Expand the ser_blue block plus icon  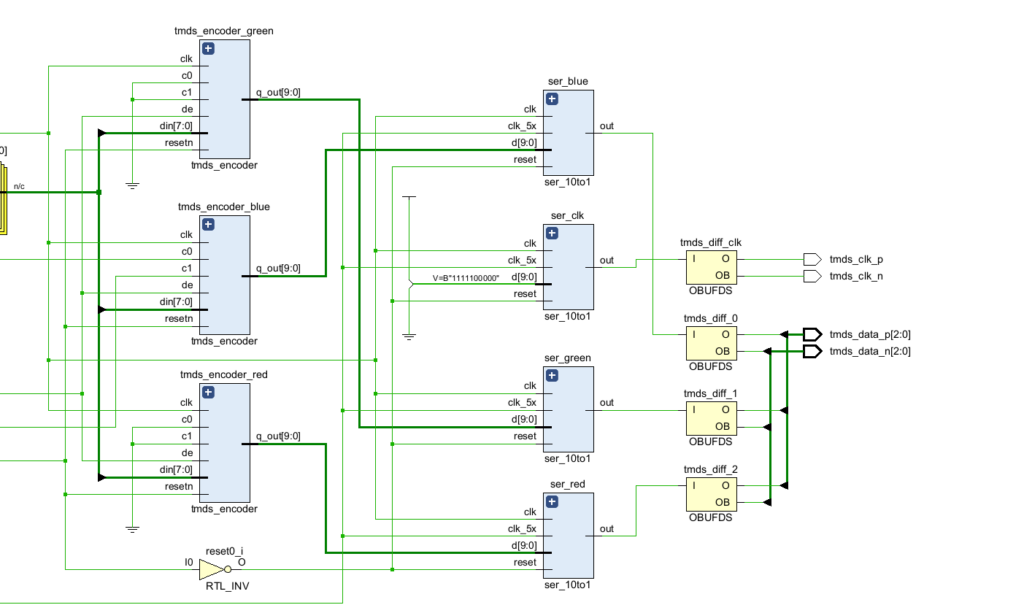pyautogui.click(x=552, y=99)
